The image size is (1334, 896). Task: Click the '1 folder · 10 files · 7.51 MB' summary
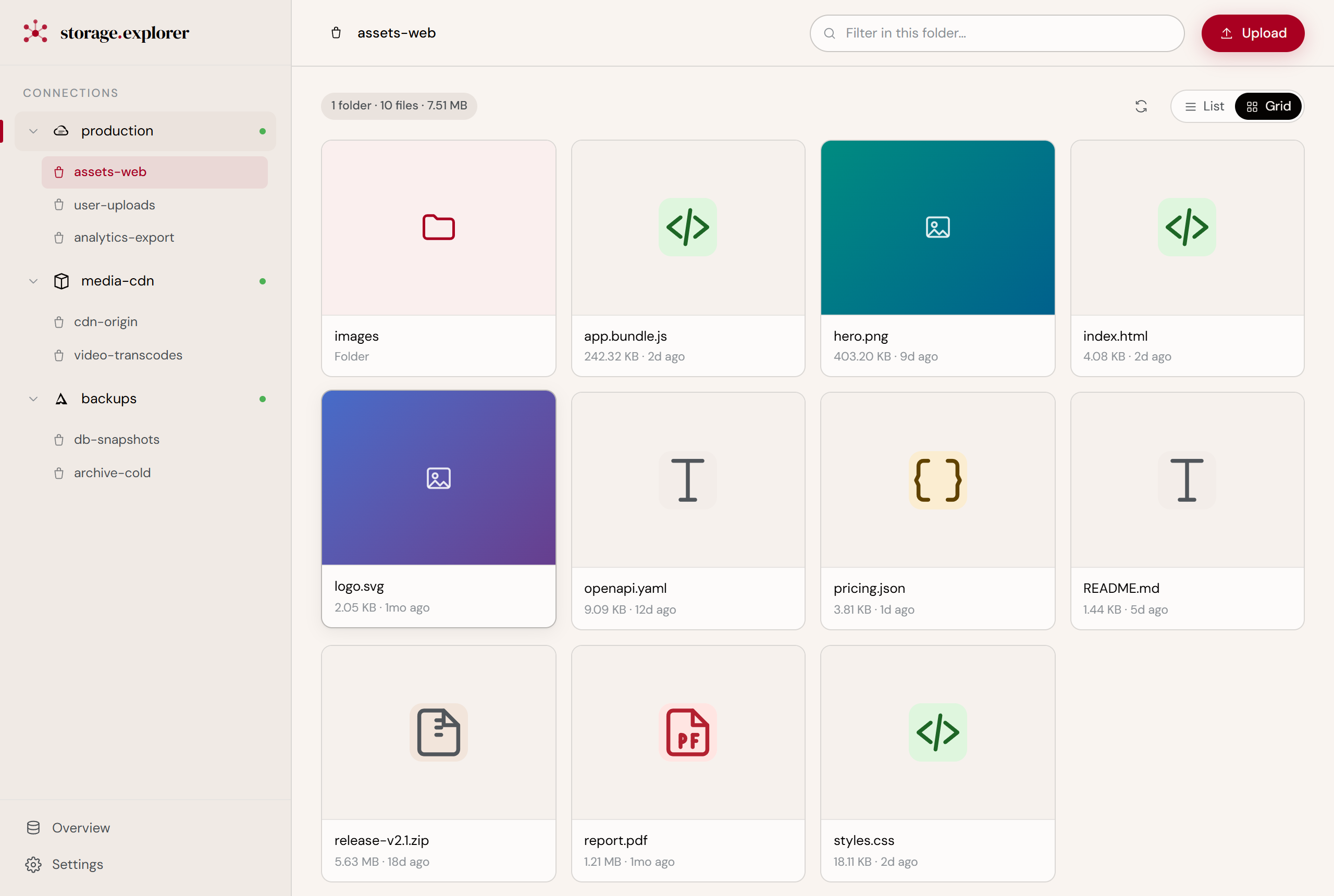[x=399, y=106]
